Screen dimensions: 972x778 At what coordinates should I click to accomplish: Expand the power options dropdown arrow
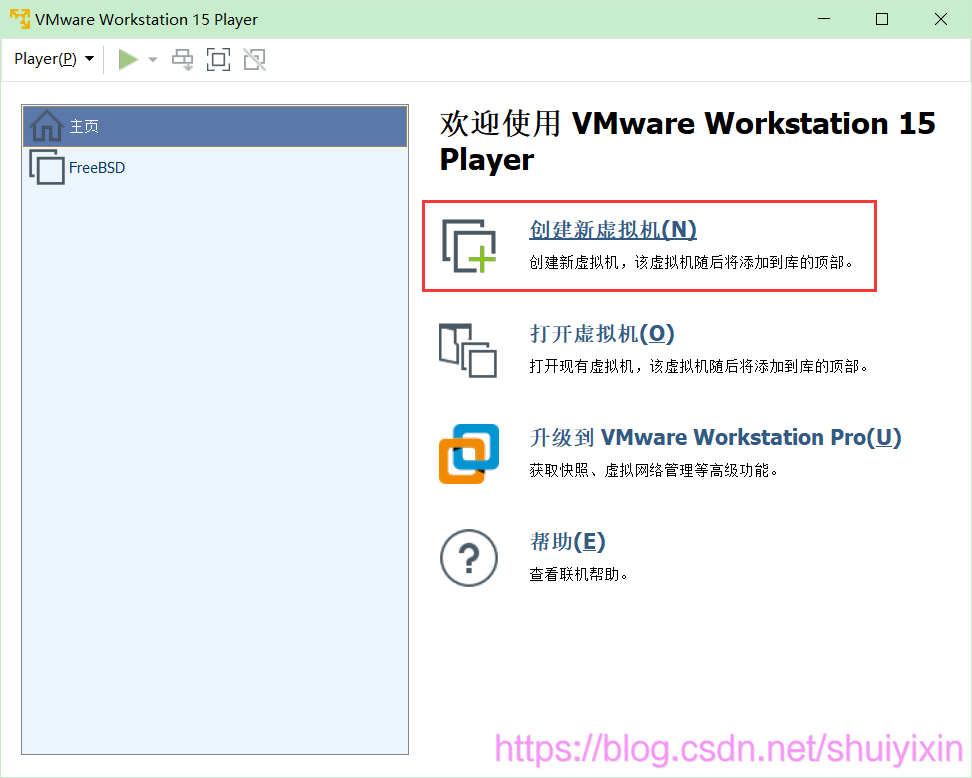[x=152, y=60]
